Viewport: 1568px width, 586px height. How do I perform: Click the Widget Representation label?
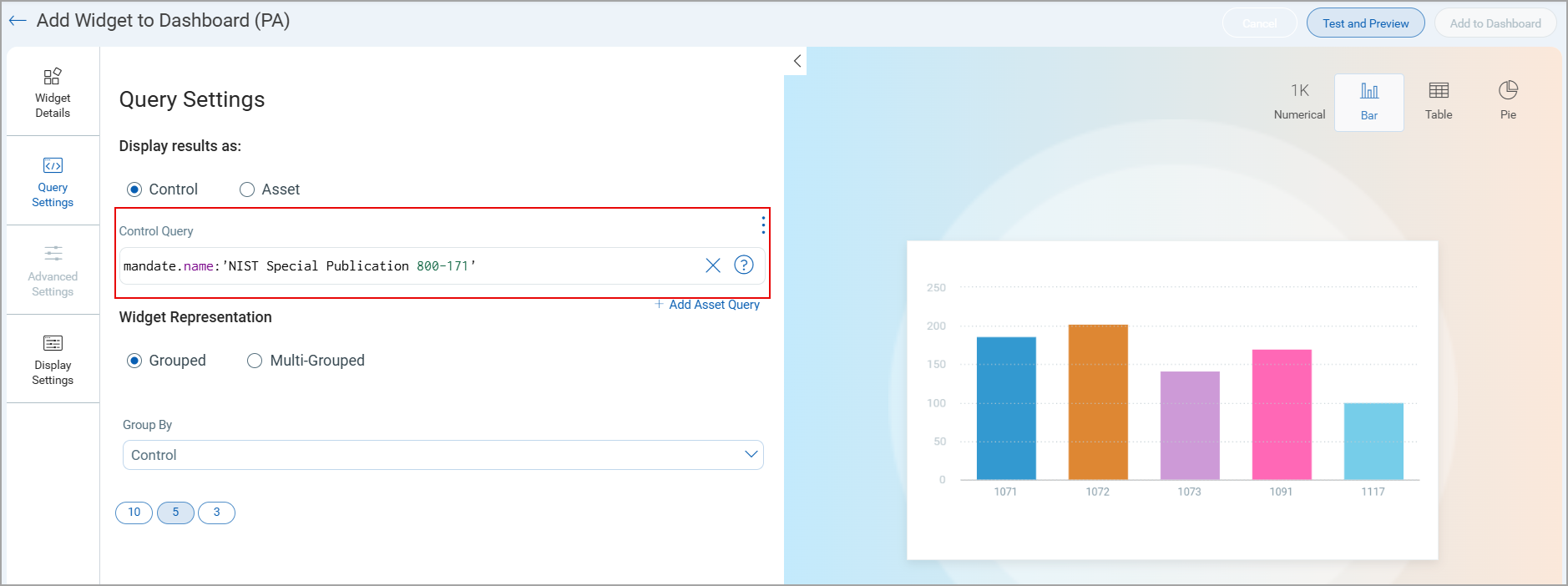195,317
